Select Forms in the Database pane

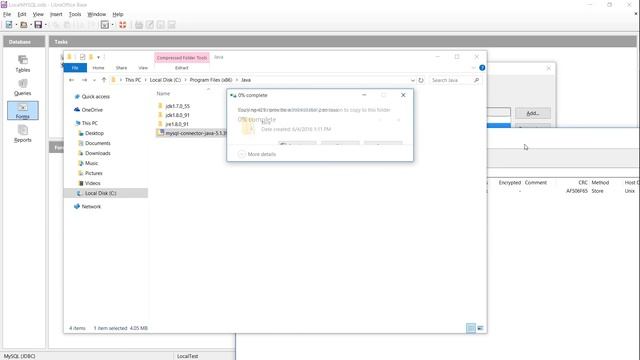pos(23,111)
